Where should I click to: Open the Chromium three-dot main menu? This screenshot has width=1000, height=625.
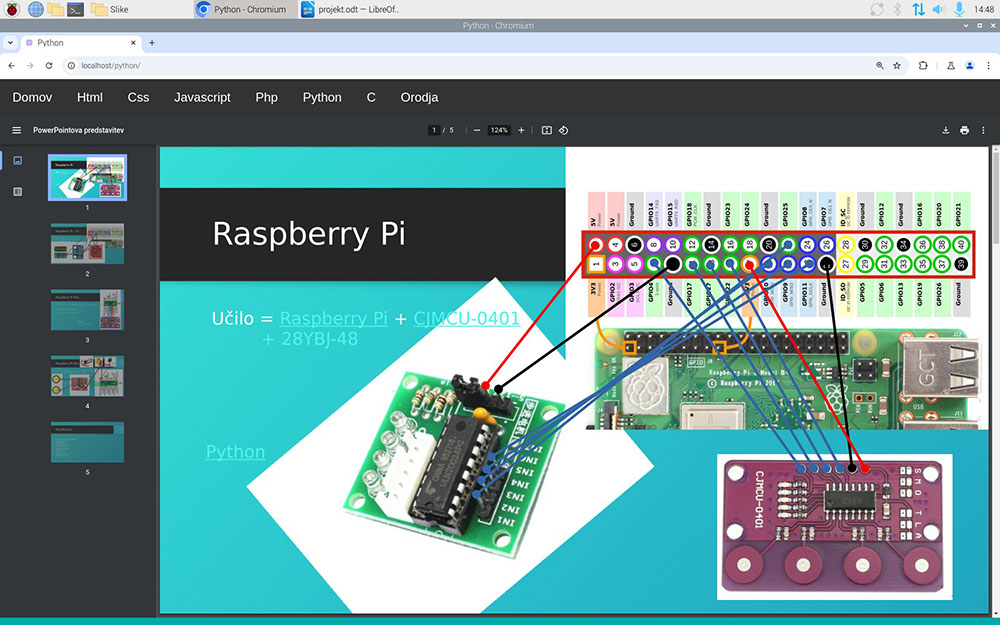click(989, 66)
